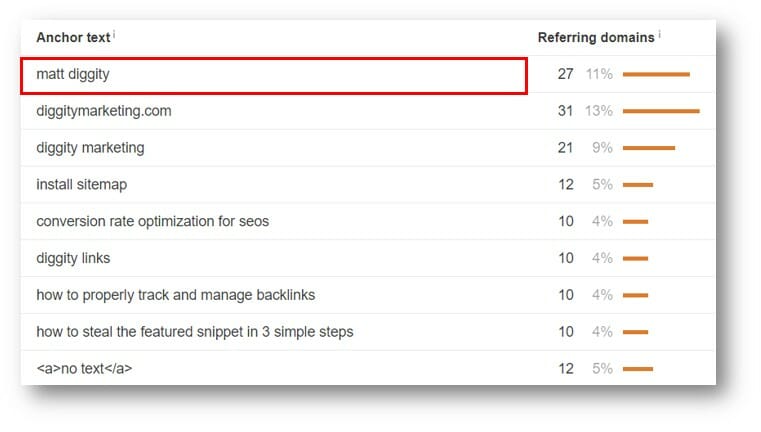The image size is (761, 432).
Task: Select the highlighted "matt diggity" anchor
Action: point(74,74)
